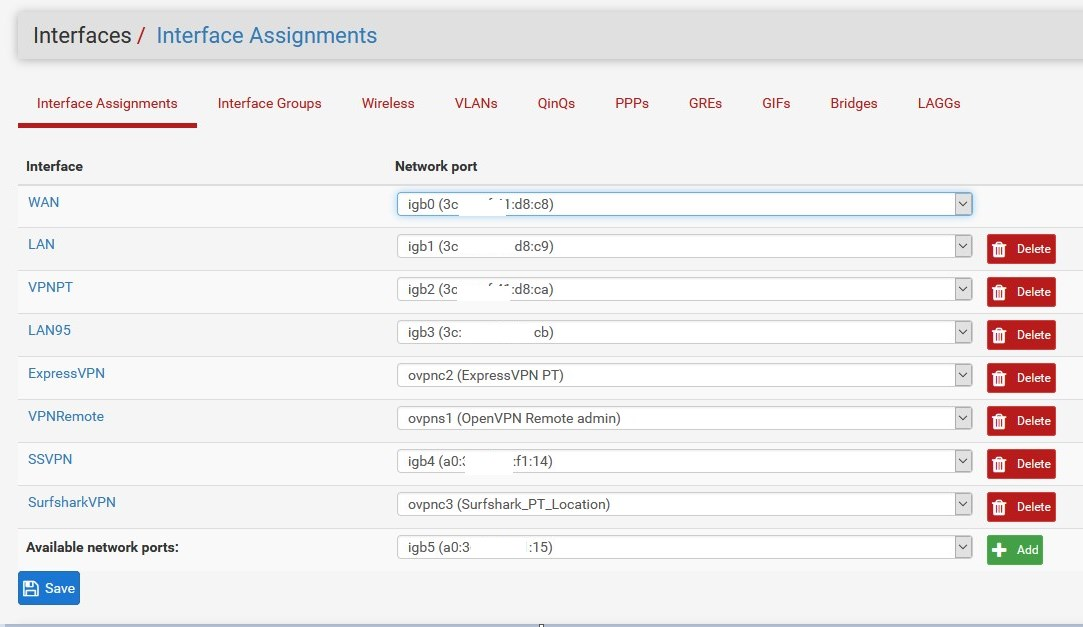
Task: Open the LAN95 igb3 port dropdown
Action: (684, 332)
